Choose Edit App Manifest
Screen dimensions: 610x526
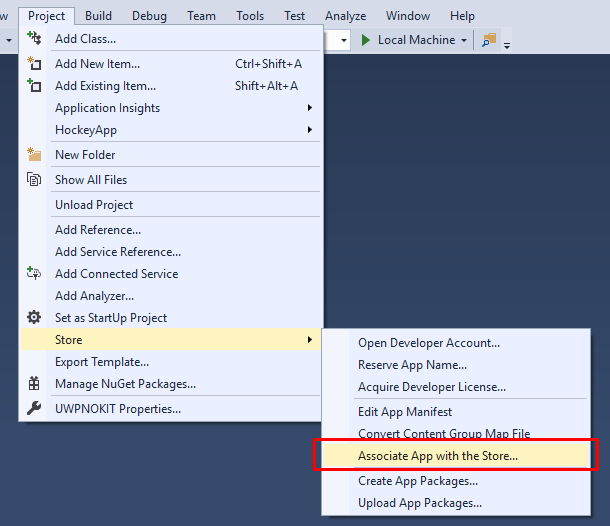coord(456,412)
